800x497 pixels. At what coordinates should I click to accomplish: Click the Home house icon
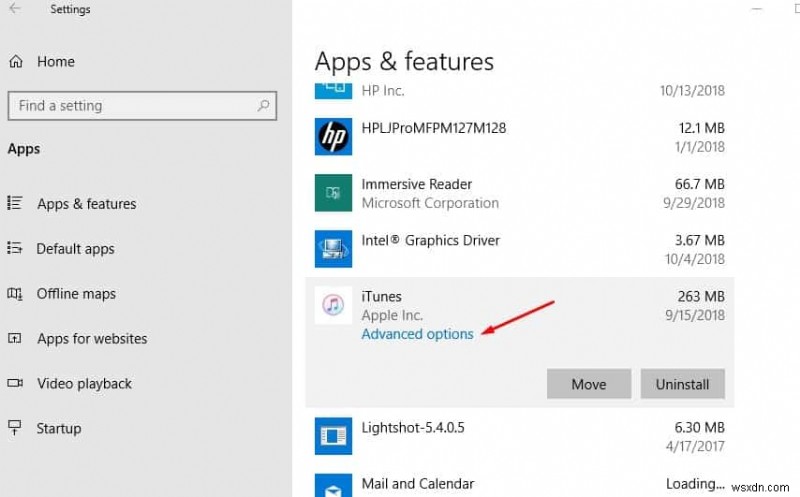pyautogui.click(x=16, y=62)
